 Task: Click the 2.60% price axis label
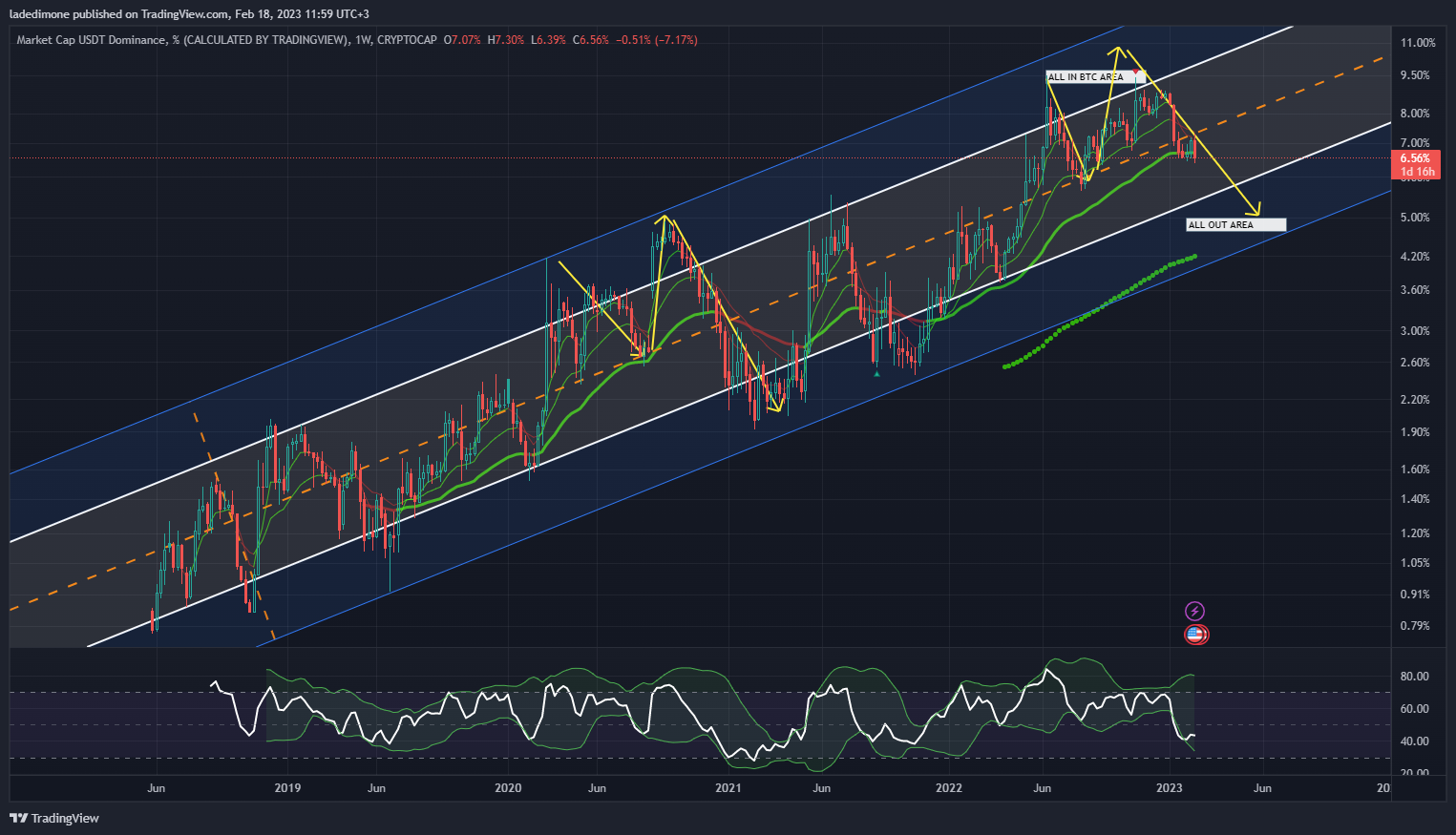(1415, 363)
